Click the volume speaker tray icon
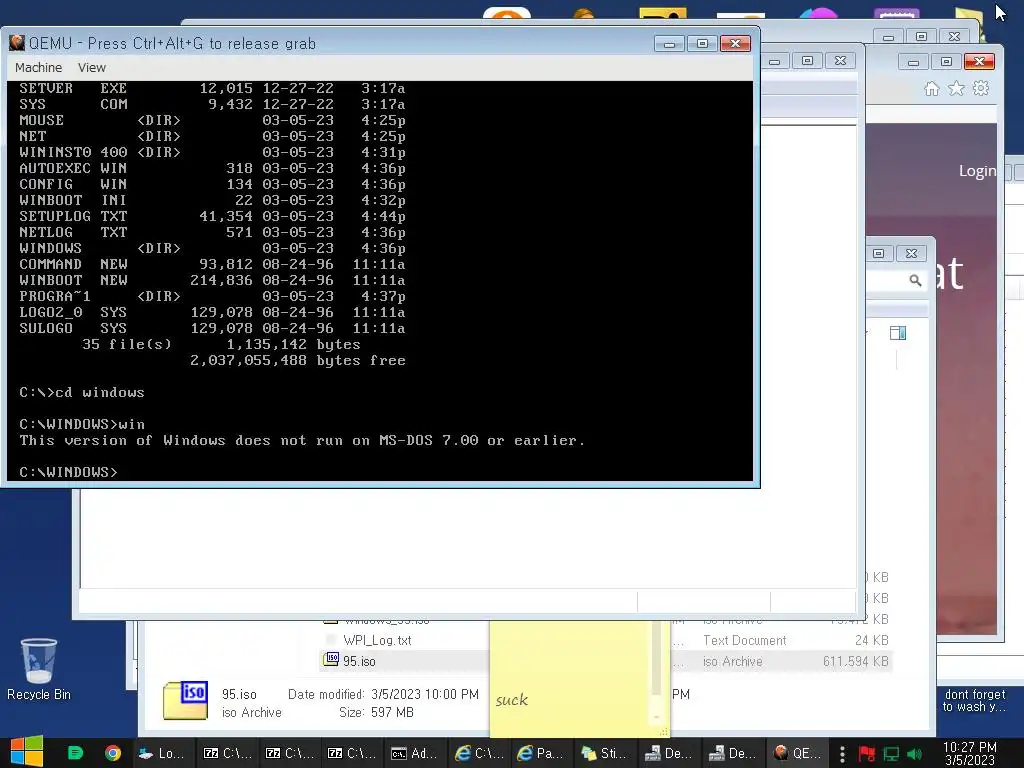This screenshot has height=768, width=1024. point(915,754)
